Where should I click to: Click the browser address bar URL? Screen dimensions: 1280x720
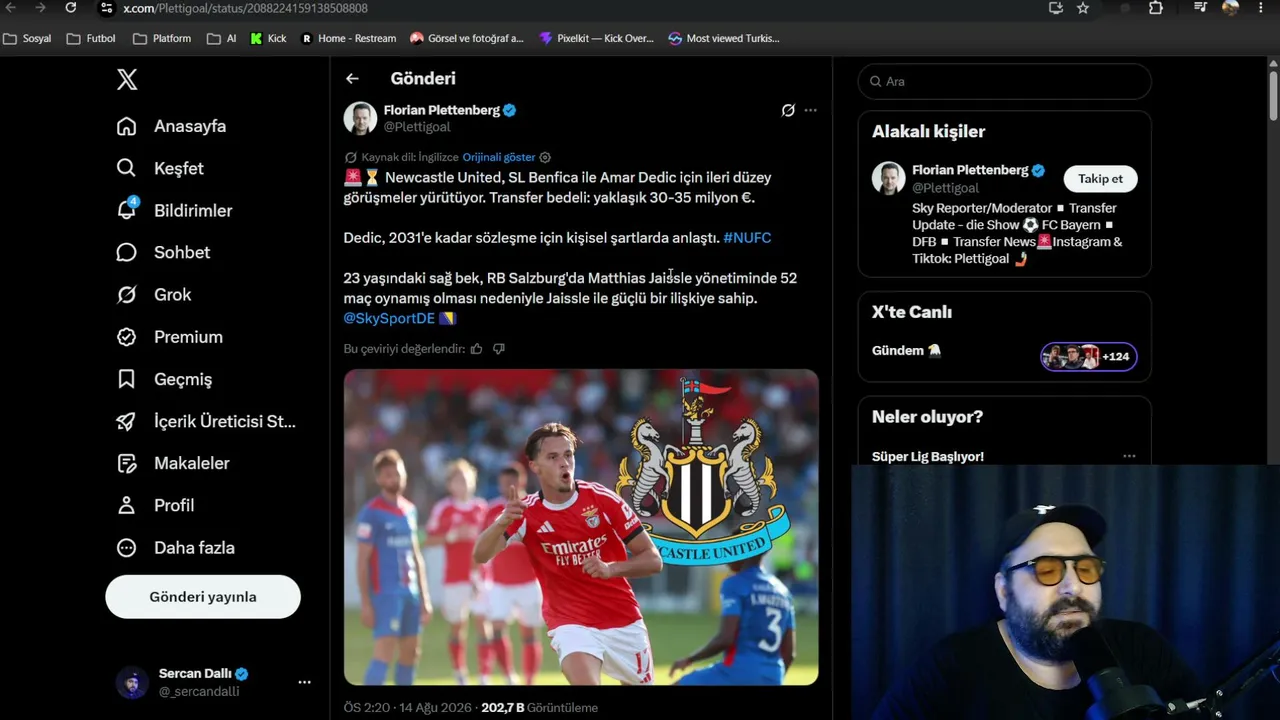point(245,8)
